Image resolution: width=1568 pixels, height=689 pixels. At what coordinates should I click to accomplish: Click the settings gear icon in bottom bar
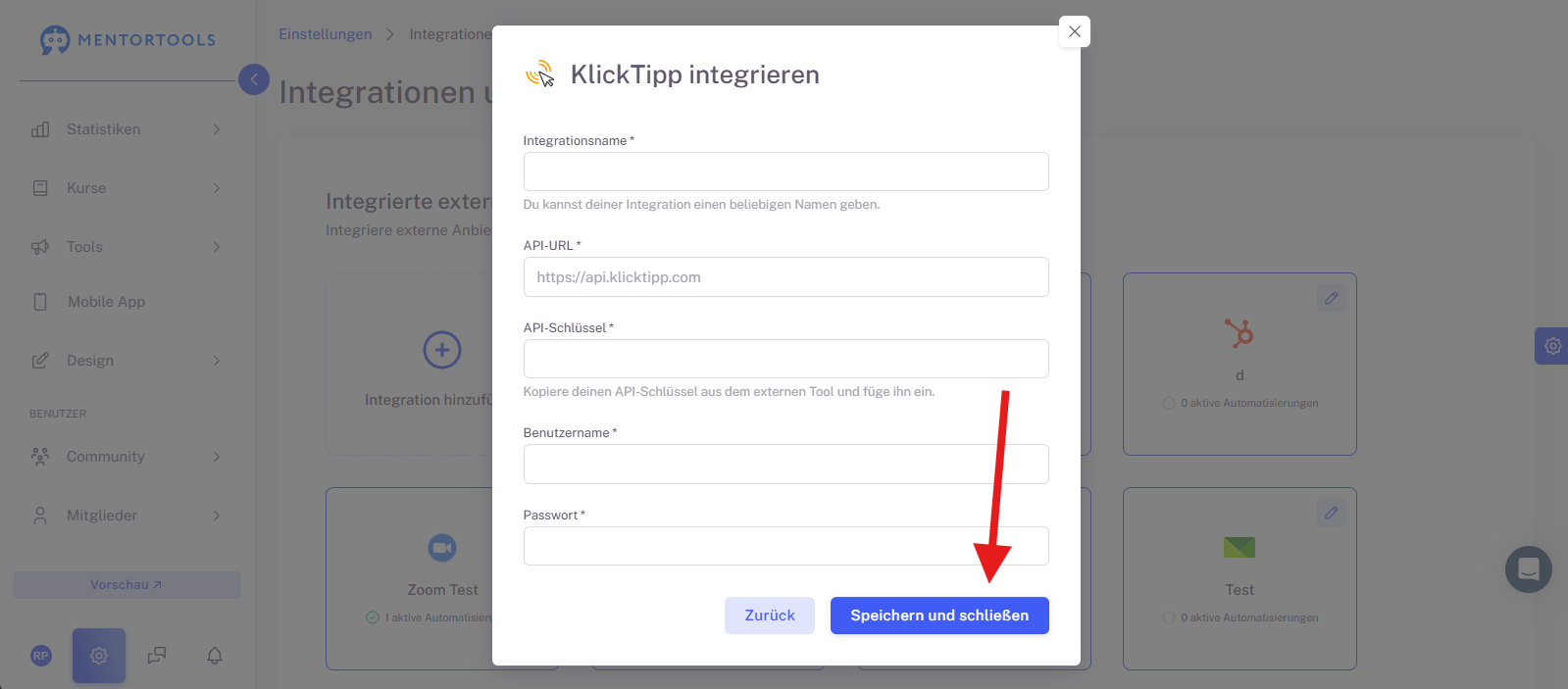[x=99, y=656]
